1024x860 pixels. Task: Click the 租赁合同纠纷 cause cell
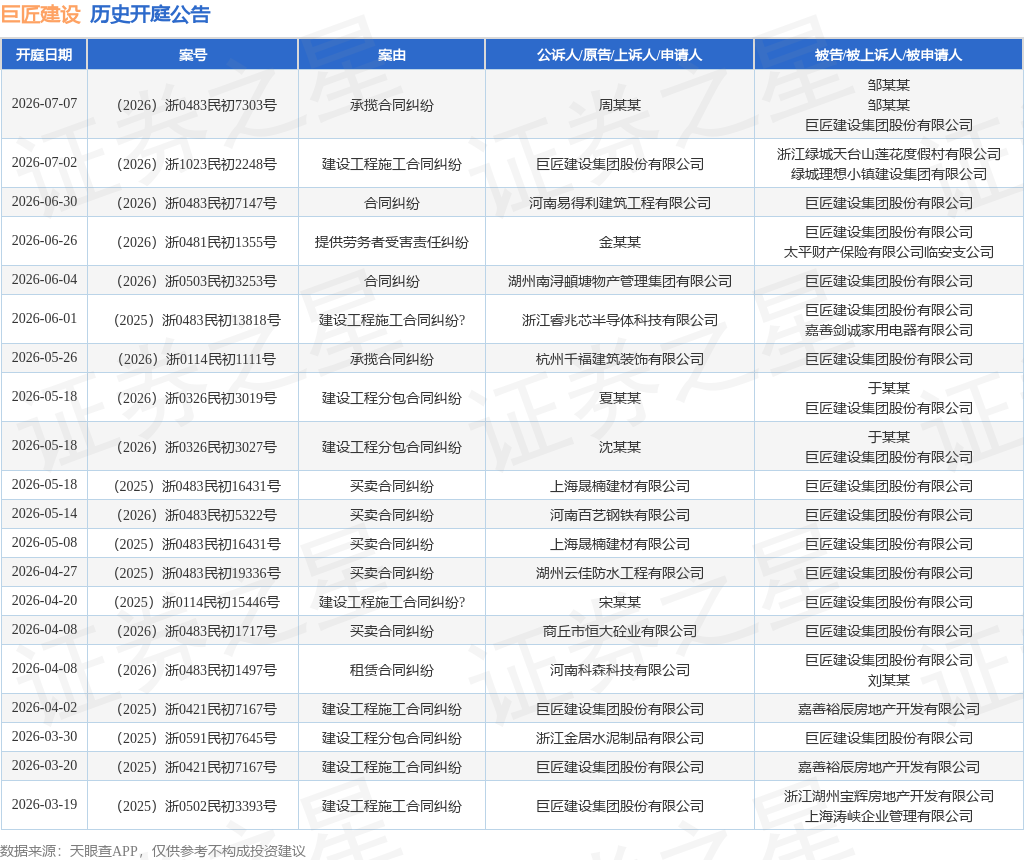pos(392,670)
